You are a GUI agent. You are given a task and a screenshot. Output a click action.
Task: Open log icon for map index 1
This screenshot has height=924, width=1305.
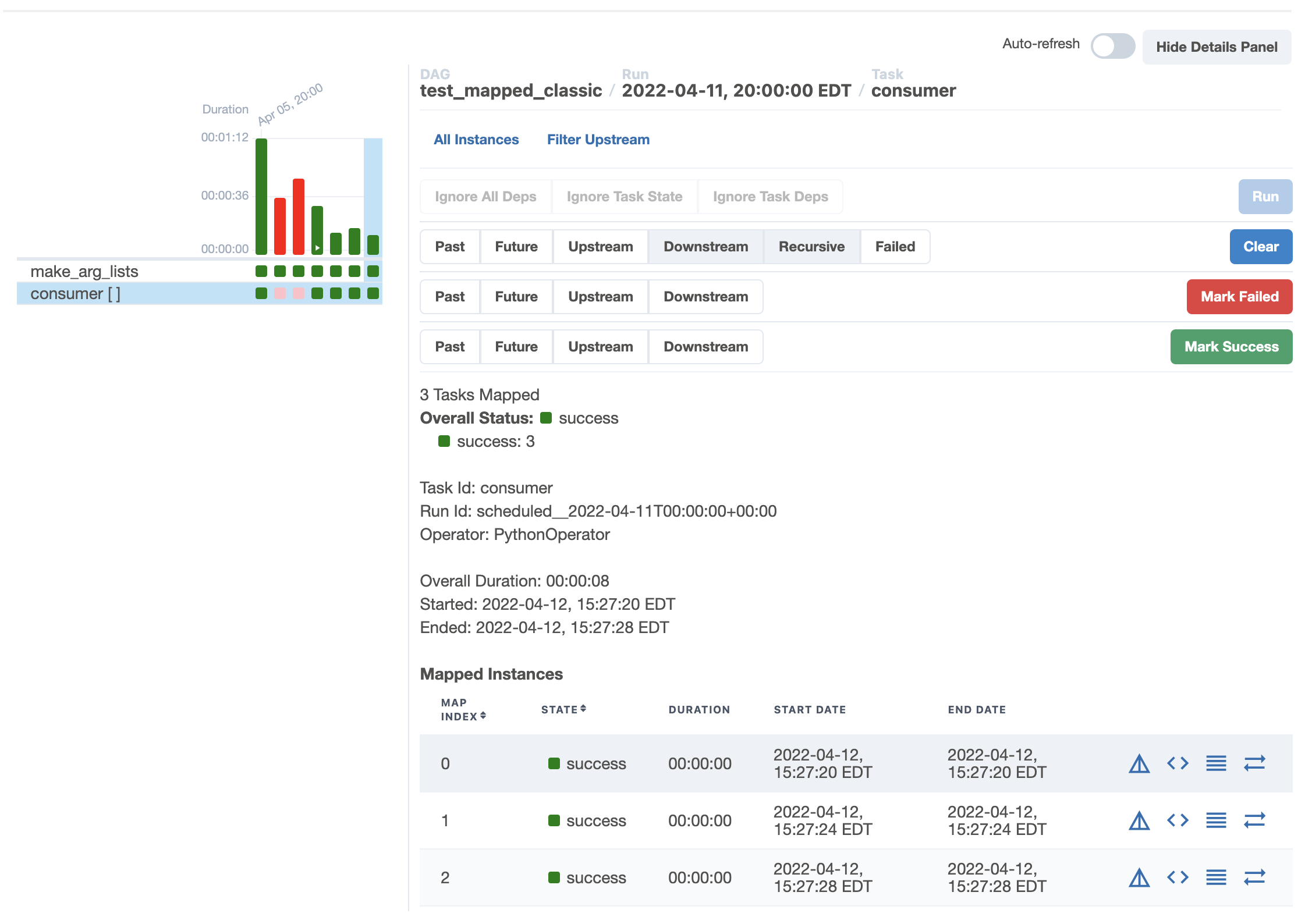coord(1216,820)
